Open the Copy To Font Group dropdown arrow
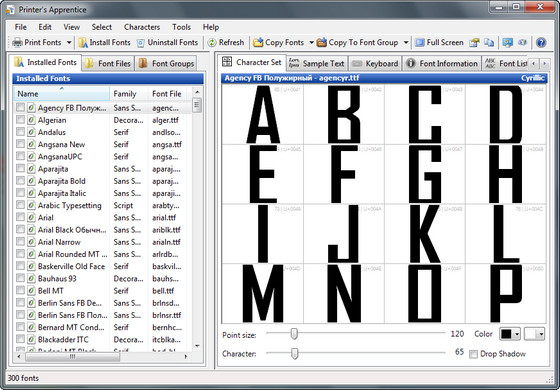Image resolution: width=560 pixels, height=390 pixels. 406,42
